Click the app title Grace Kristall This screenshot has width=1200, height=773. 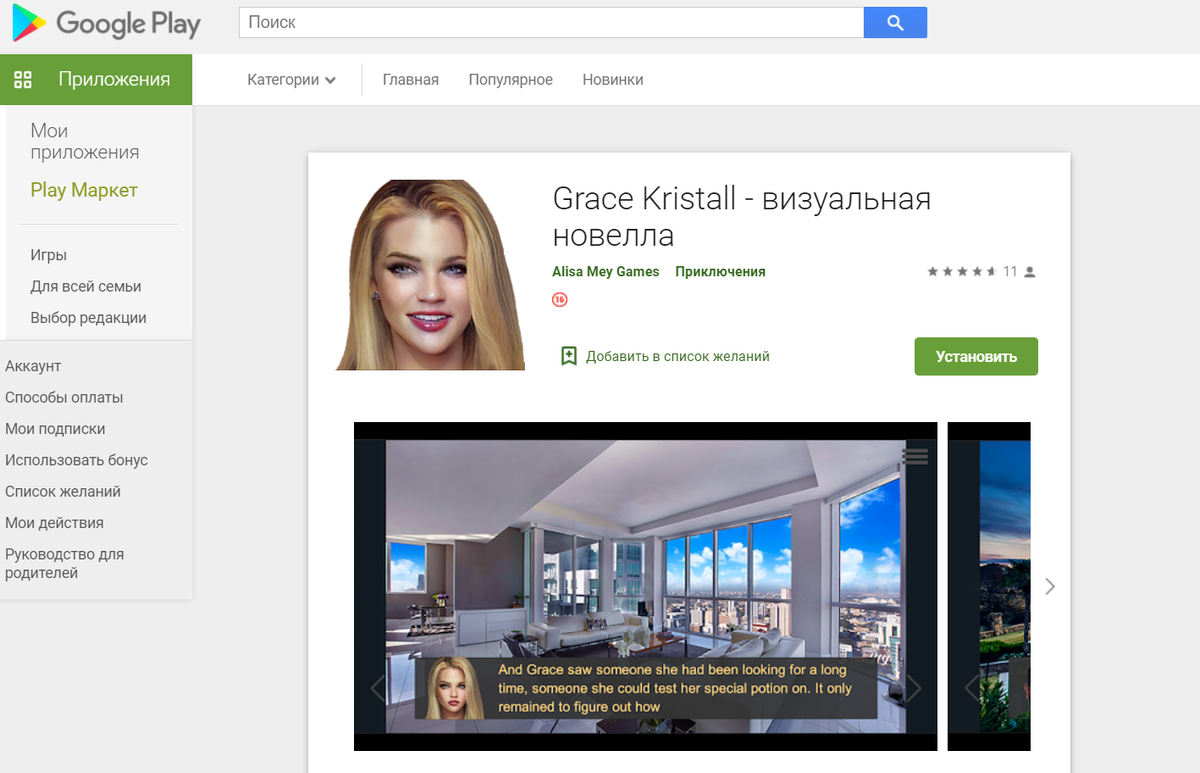(741, 217)
